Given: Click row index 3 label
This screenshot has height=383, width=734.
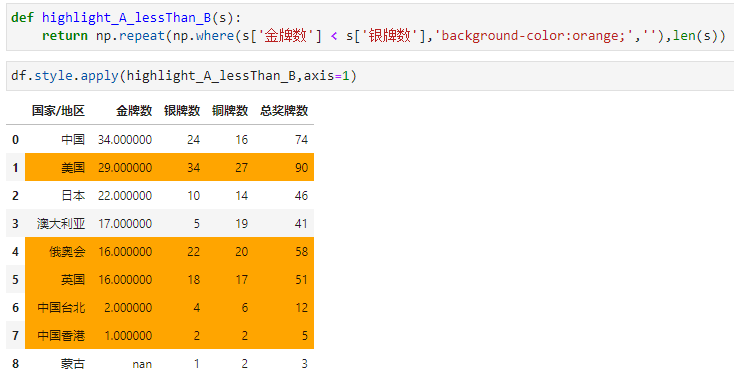Looking at the screenshot, I should (x=15, y=224).
